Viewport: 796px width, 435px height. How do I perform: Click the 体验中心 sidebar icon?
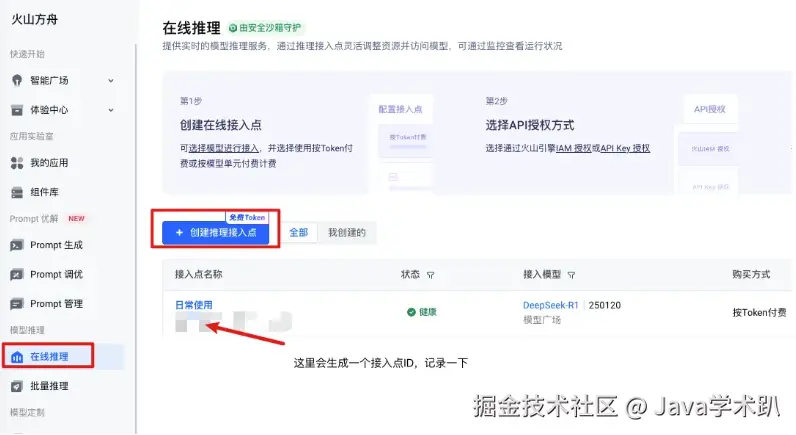17,110
